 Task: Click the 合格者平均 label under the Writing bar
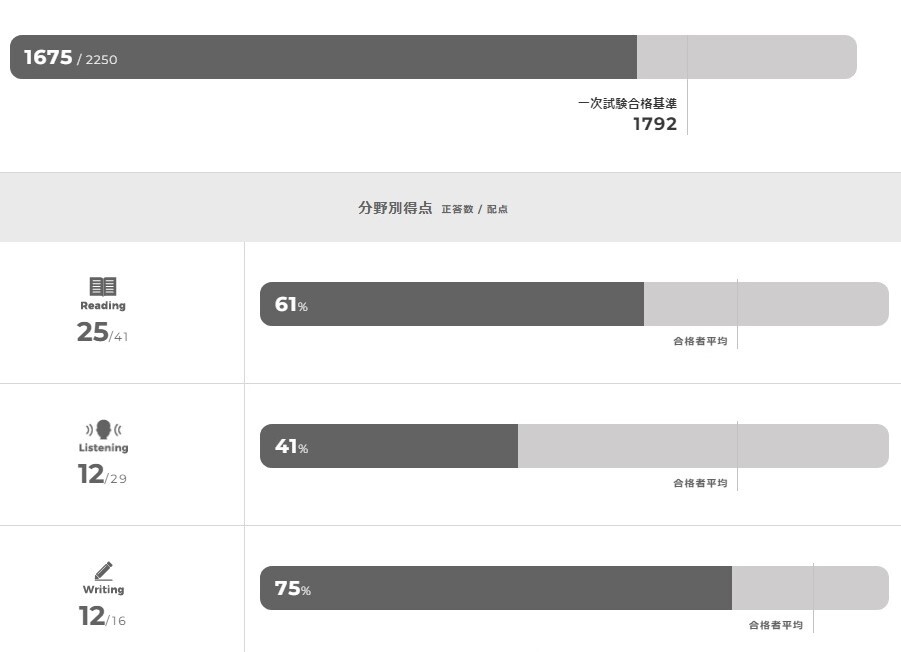[x=776, y=625]
